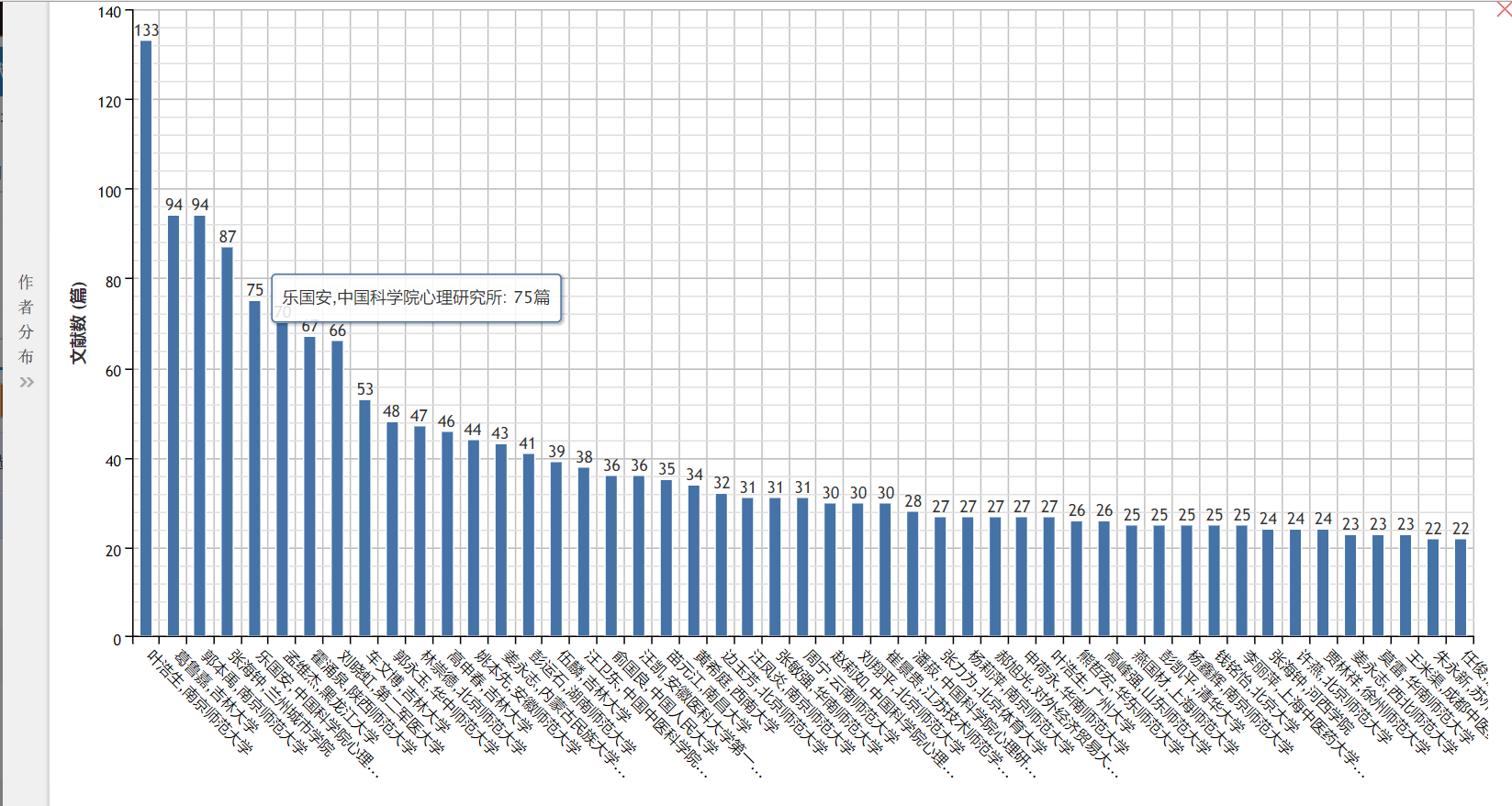
Task: Click the bar for 潘菽 with value 28
Action: point(913,574)
